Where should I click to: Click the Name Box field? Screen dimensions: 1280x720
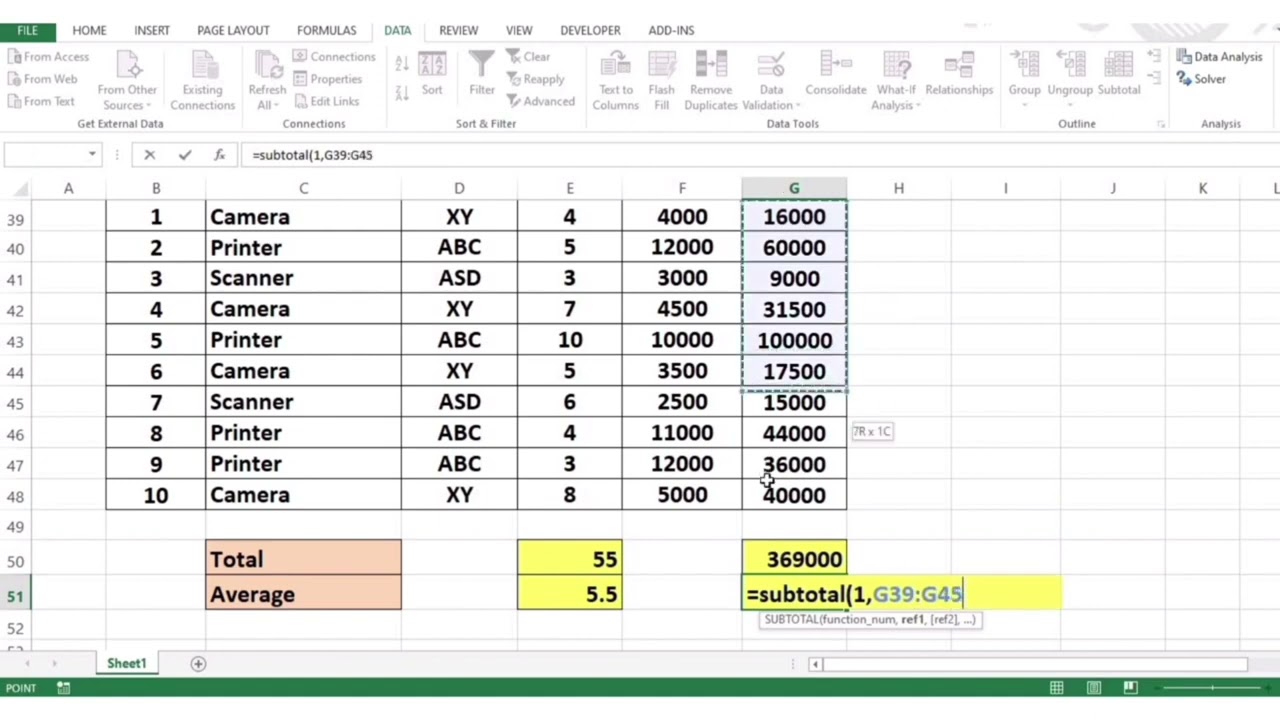[45, 155]
